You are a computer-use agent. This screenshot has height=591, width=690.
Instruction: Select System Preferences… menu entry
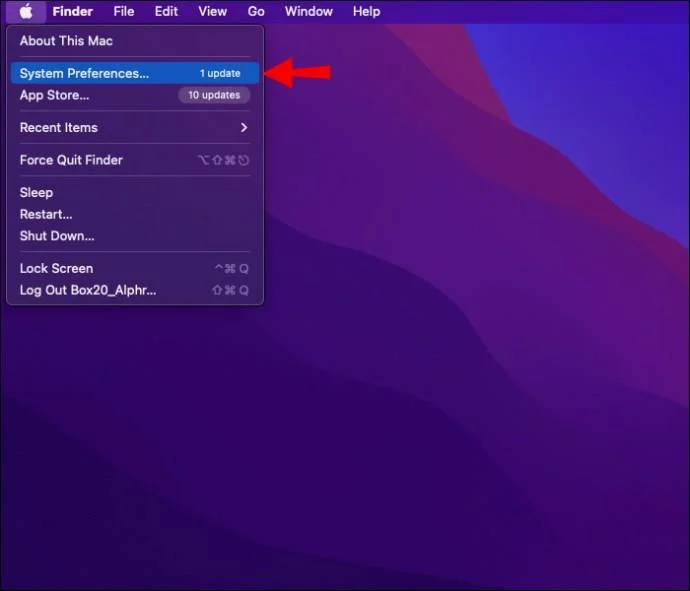pyautogui.click(x=135, y=73)
